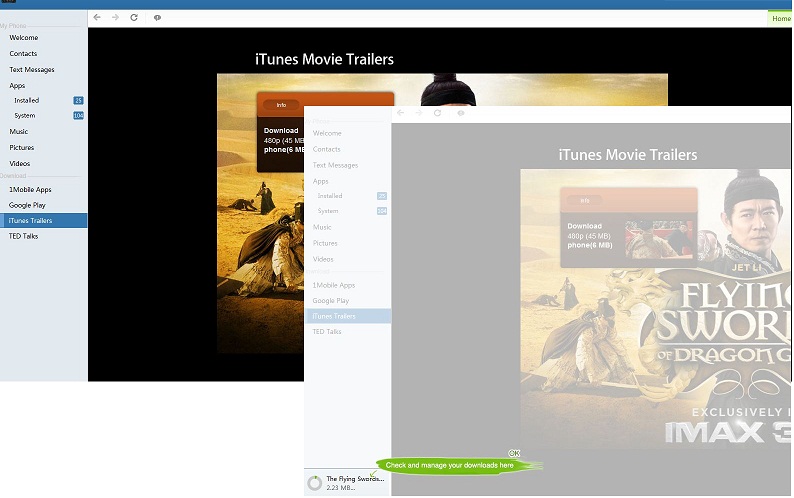Screen dimensions: 794x498
Task: Click the forward arrow in the rear window toolbar
Action: (115, 17)
